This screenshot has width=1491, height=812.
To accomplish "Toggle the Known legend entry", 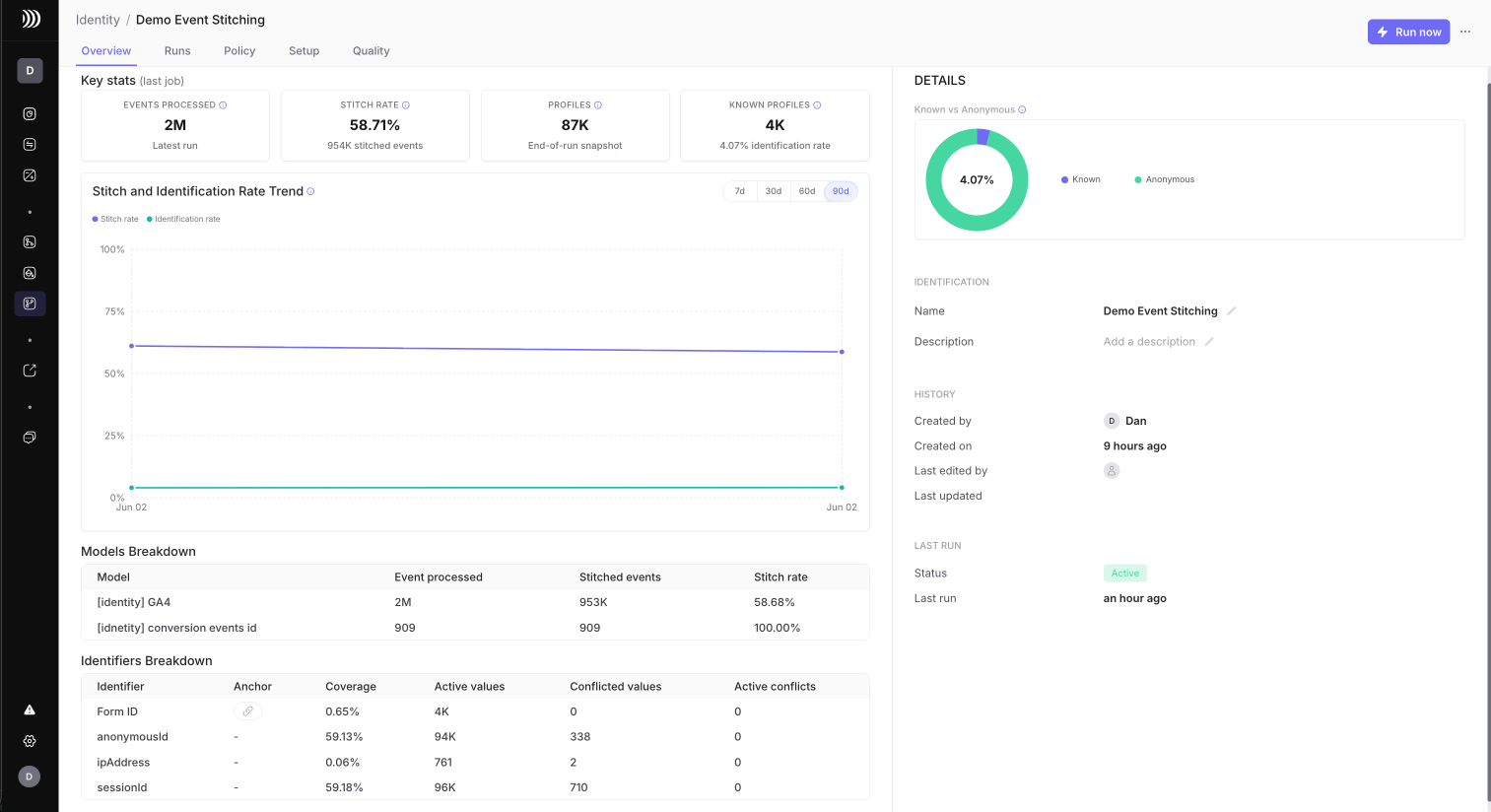I will [1081, 179].
